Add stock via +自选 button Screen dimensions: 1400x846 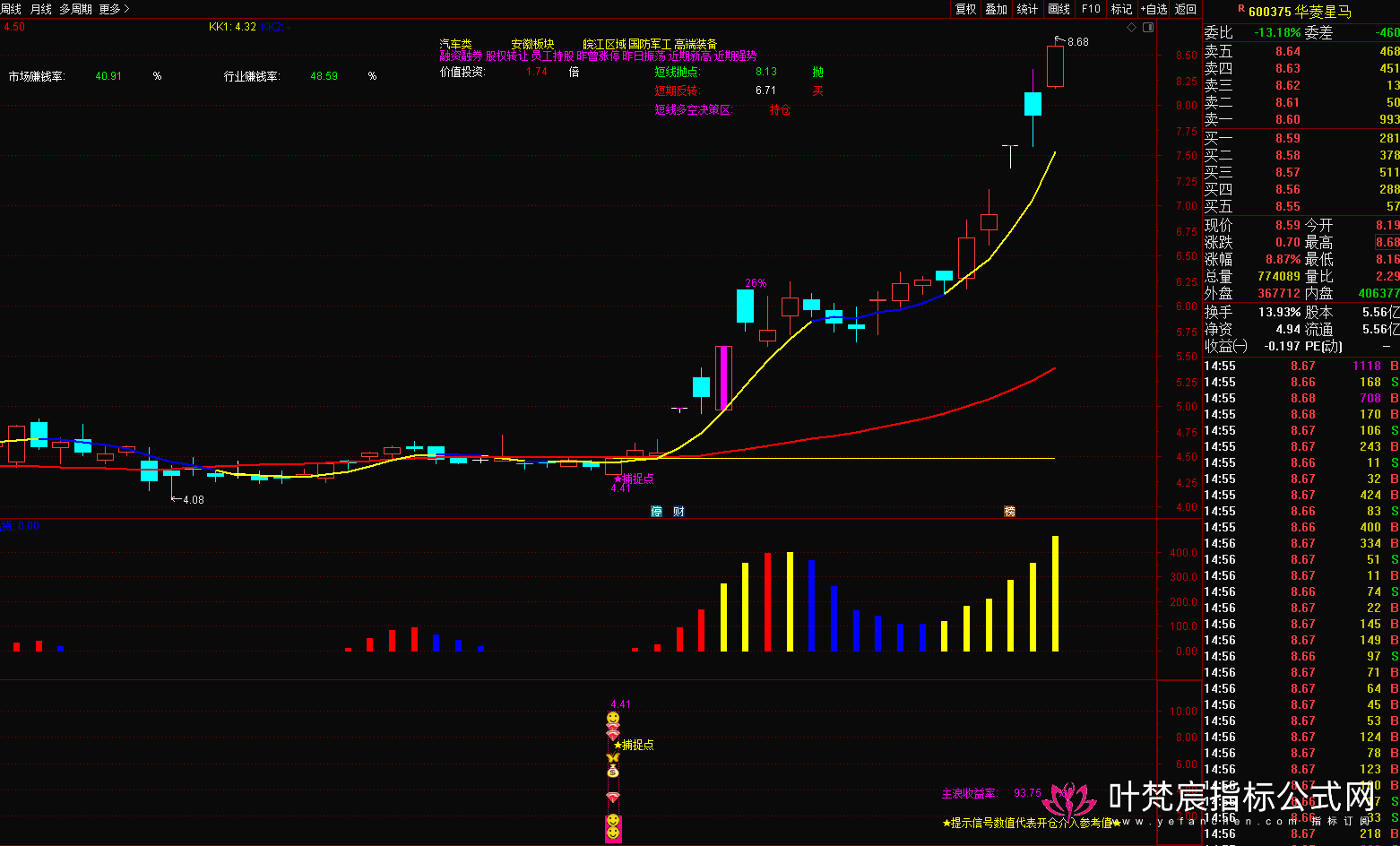click(1154, 9)
